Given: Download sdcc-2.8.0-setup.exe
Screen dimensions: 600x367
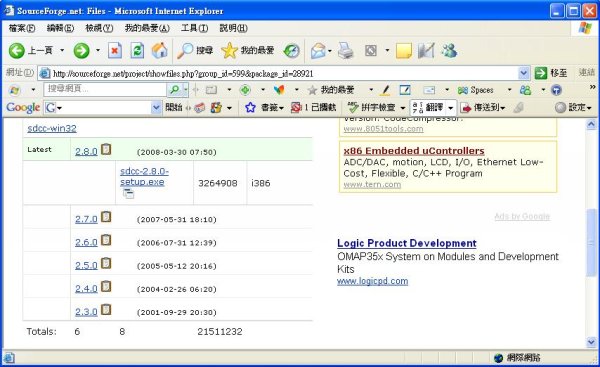Looking at the screenshot, I should [144, 176].
